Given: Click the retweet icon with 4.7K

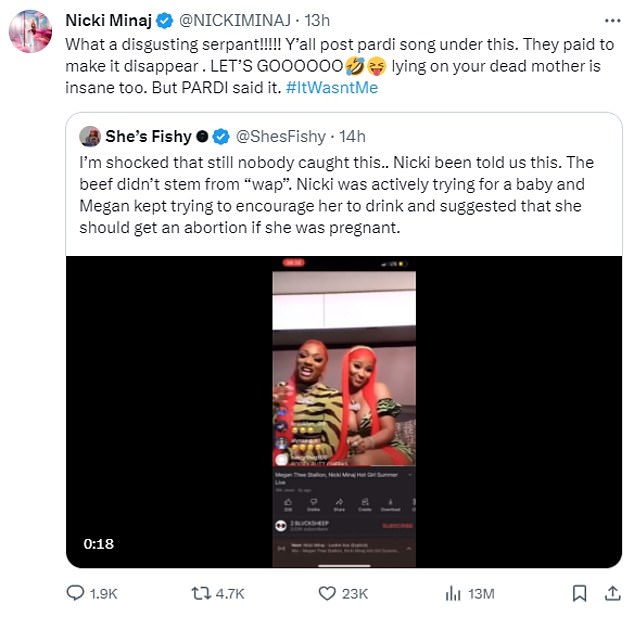Looking at the screenshot, I should coord(201,593).
